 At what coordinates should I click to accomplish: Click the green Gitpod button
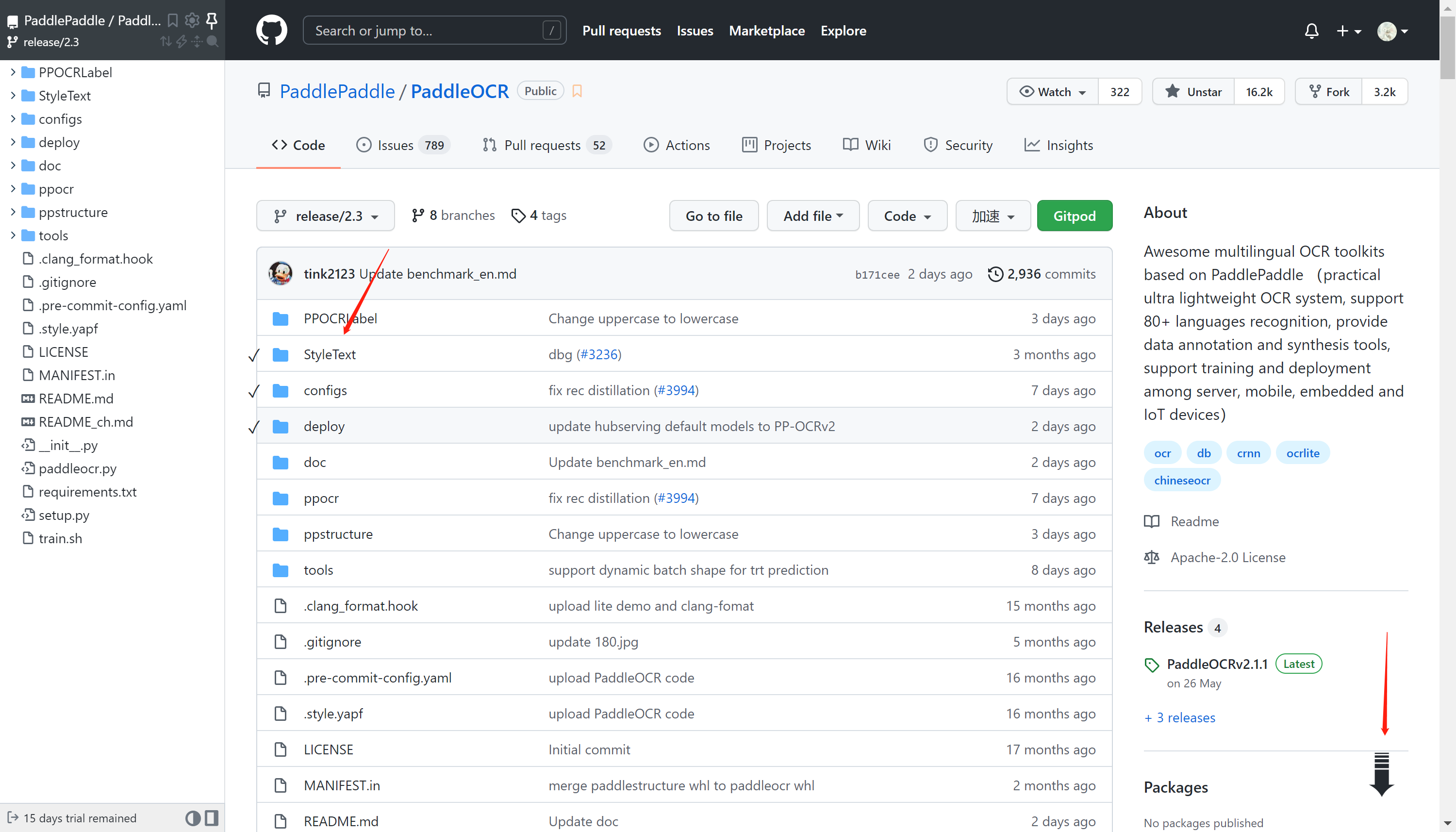(x=1074, y=216)
